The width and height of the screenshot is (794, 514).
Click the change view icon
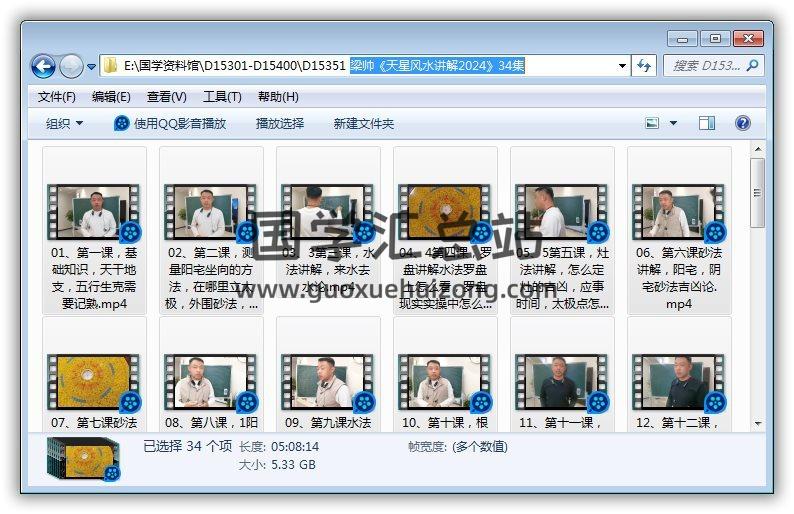pos(653,123)
